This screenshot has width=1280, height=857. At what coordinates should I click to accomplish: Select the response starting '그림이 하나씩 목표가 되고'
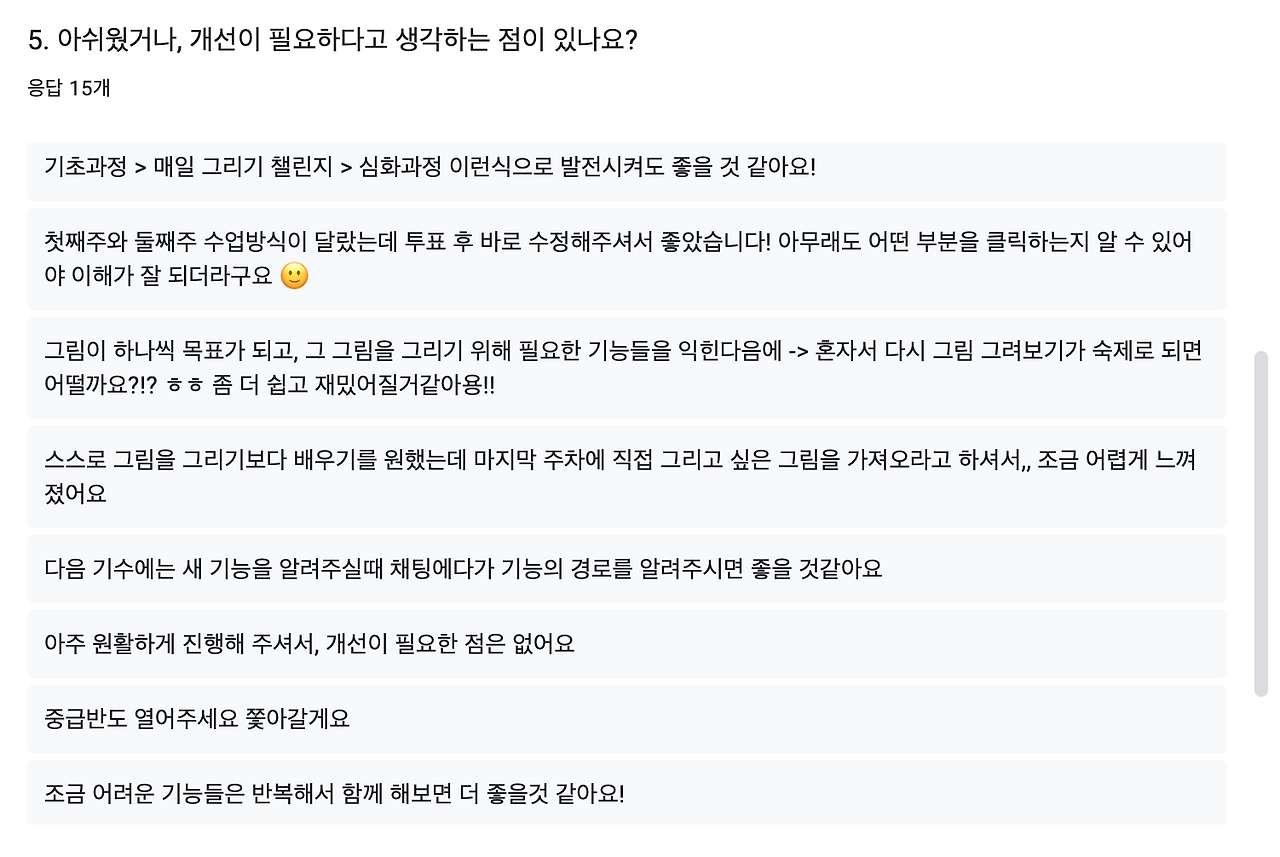coord(627,368)
